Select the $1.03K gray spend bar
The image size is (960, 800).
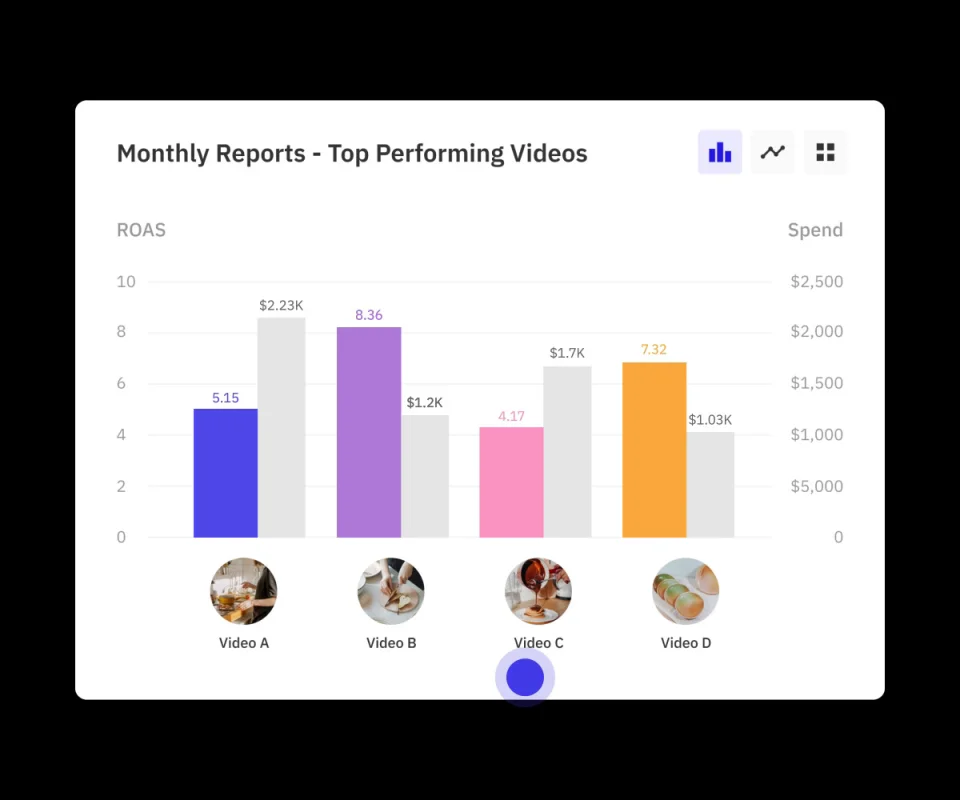[x=710, y=485]
